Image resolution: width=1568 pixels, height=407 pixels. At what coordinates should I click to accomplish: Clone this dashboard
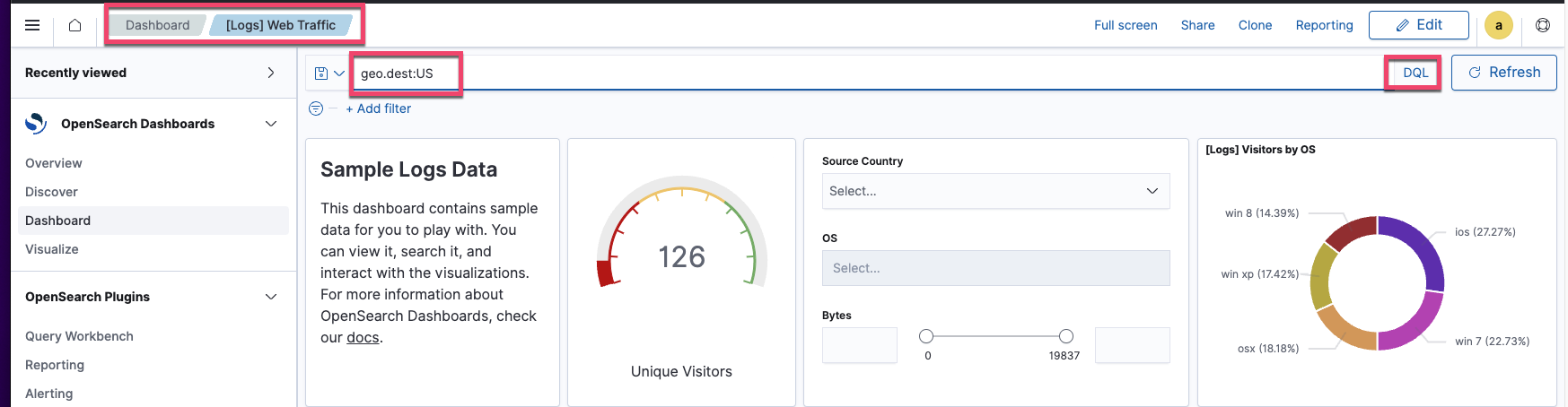coord(1256,25)
